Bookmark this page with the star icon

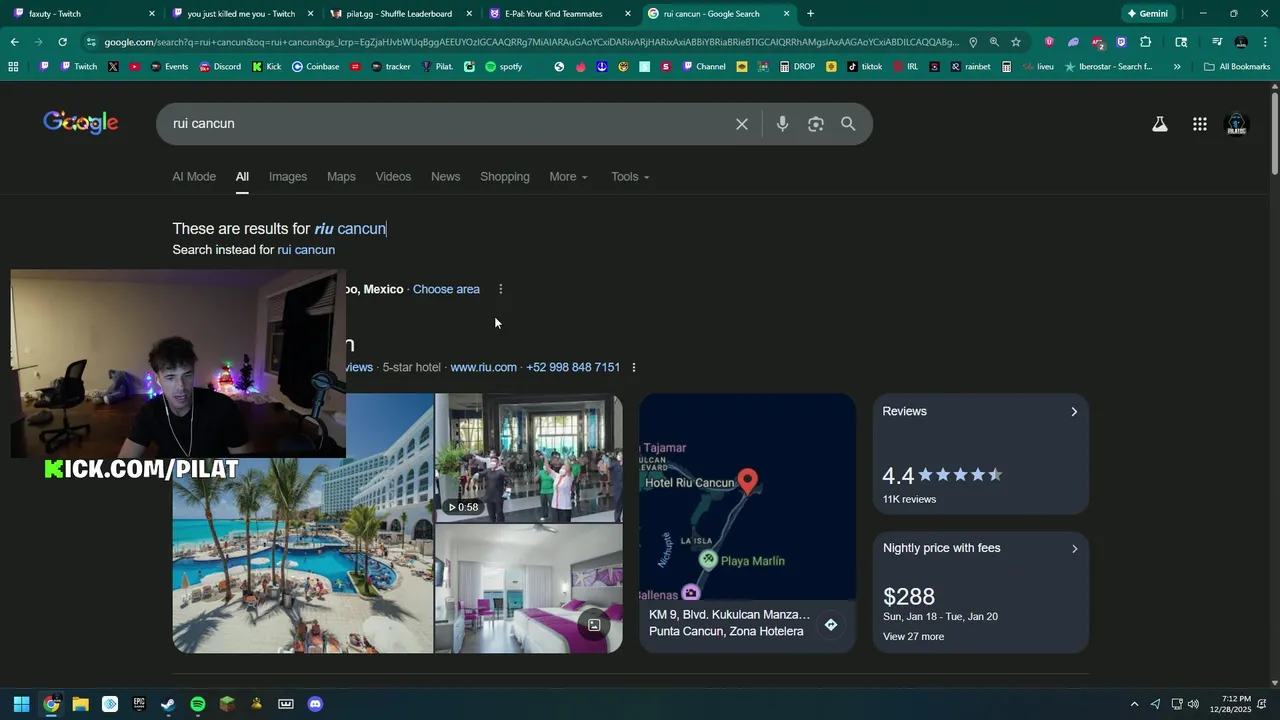click(1016, 42)
